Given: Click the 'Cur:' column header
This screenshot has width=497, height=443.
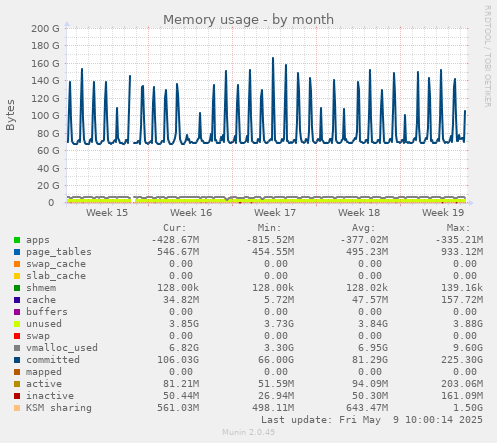Looking at the screenshot, I should 175,228.
